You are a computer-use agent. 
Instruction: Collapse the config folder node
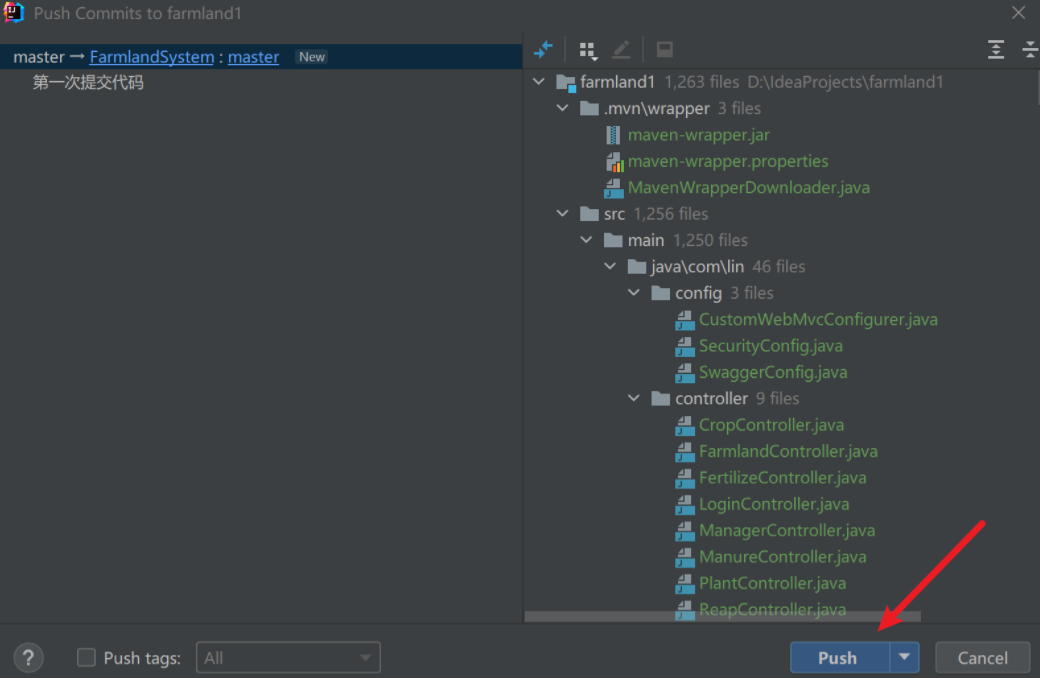click(634, 292)
